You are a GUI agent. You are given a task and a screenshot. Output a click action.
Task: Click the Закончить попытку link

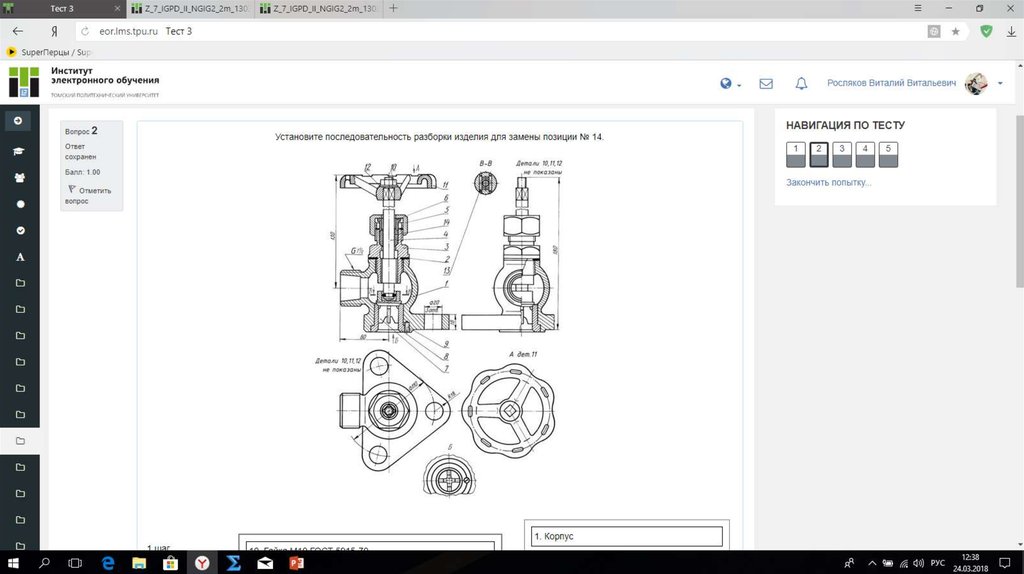coord(828,182)
